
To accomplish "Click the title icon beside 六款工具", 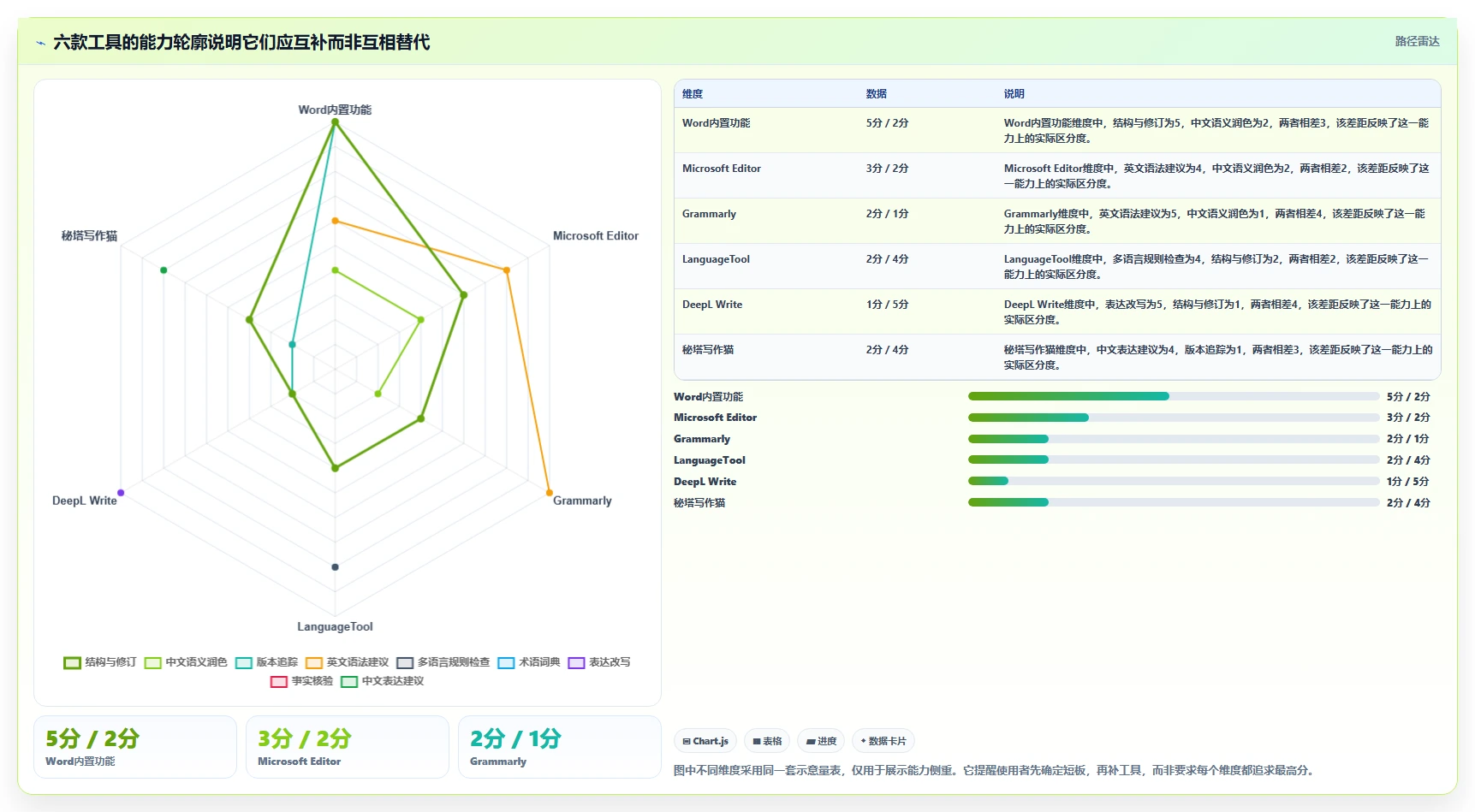I will click(x=40, y=43).
